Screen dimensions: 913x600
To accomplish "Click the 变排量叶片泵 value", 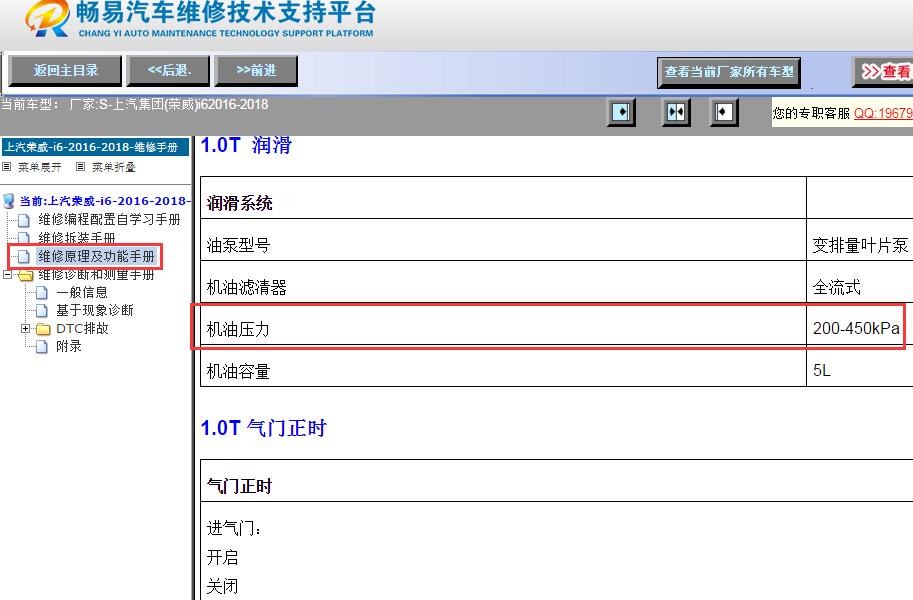I will [860, 245].
